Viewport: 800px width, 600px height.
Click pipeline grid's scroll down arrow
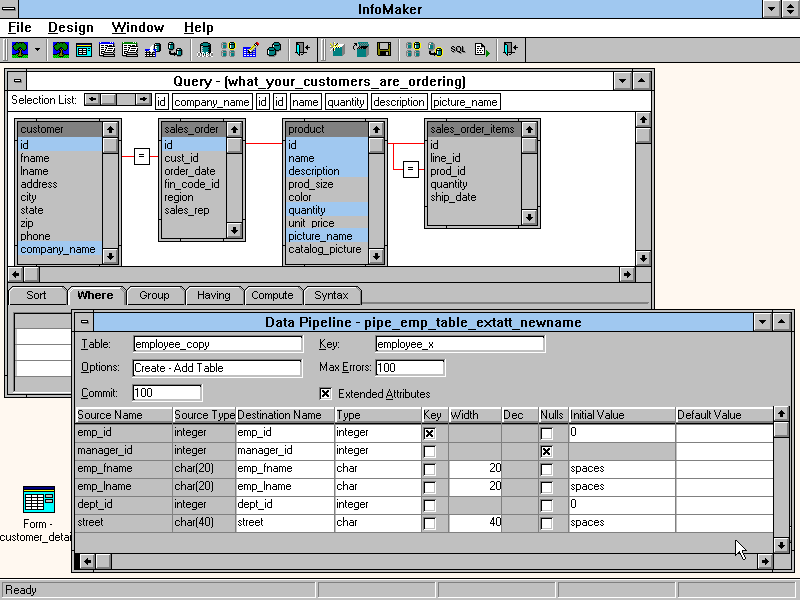(781, 545)
